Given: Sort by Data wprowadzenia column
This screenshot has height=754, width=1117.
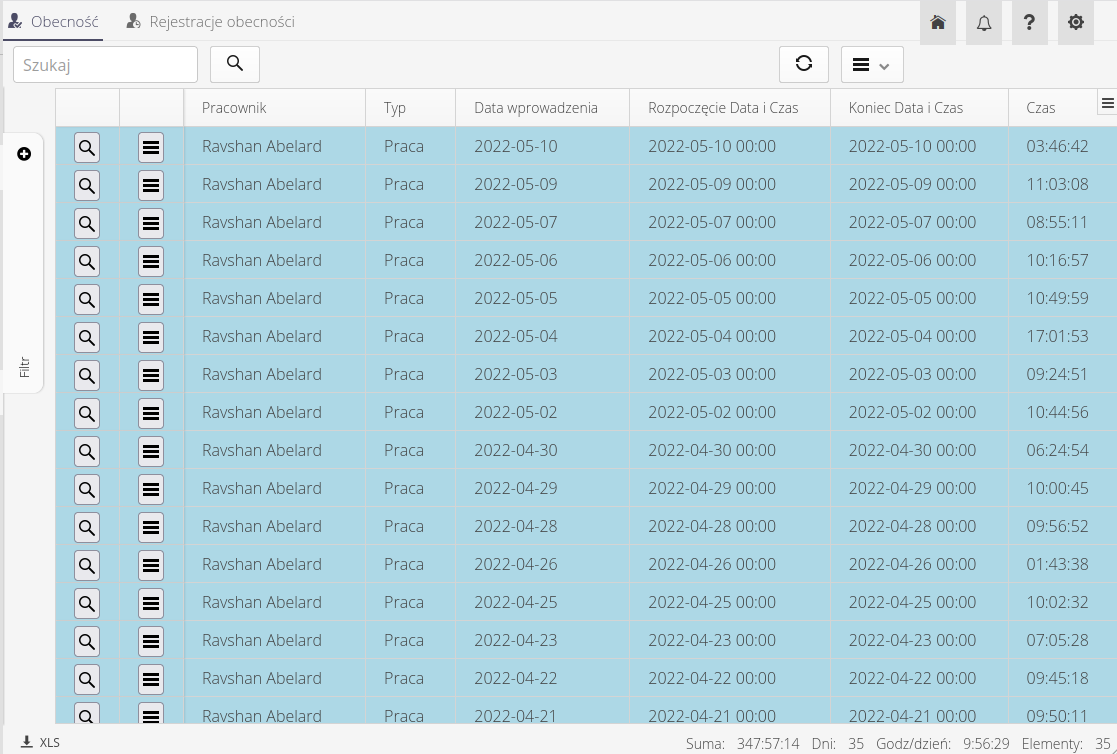Looking at the screenshot, I should (x=536, y=108).
